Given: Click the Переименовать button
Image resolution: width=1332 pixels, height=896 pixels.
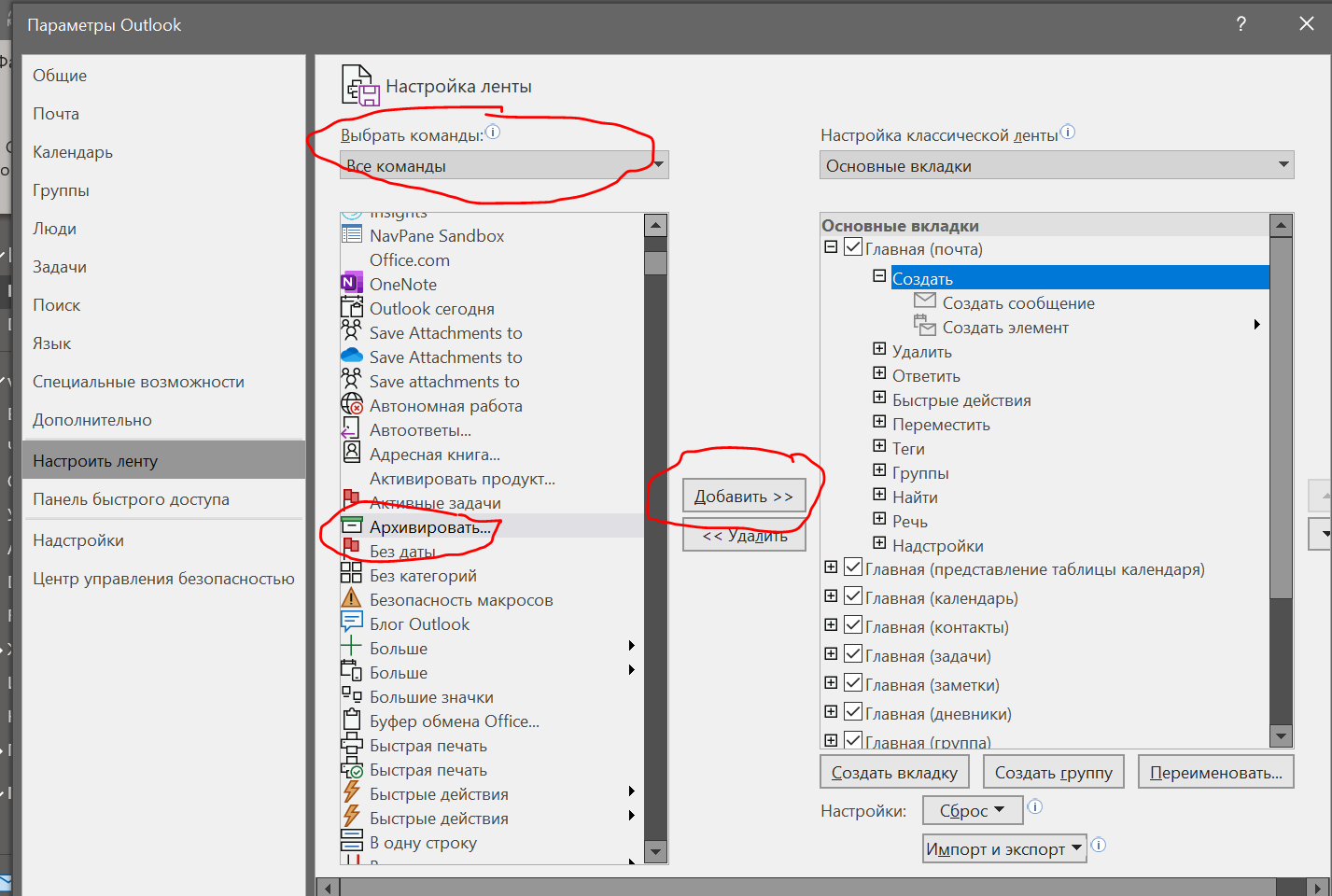Looking at the screenshot, I should pyautogui.click(x=1215, y=773).
